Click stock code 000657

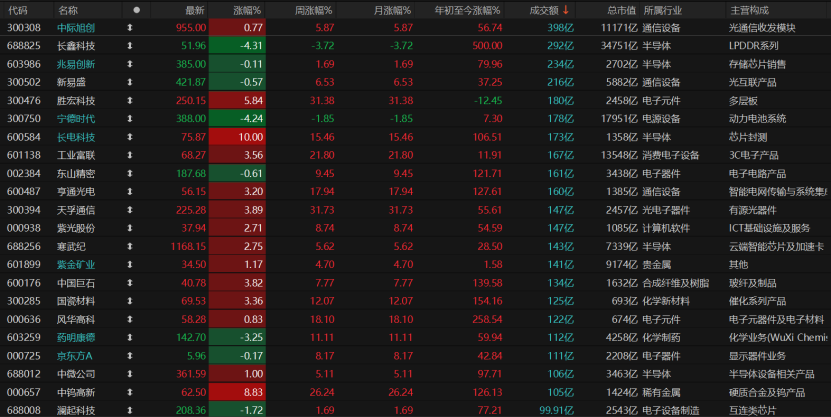(x=23, y=393)
